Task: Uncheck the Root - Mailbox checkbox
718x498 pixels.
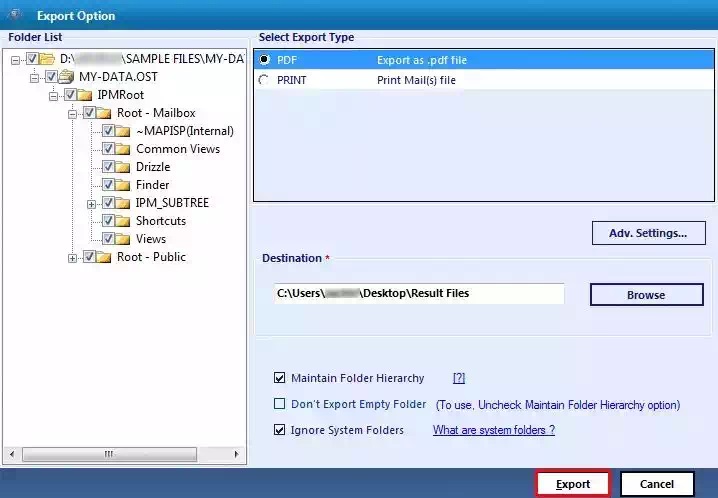Action: [x=89, y=113]
